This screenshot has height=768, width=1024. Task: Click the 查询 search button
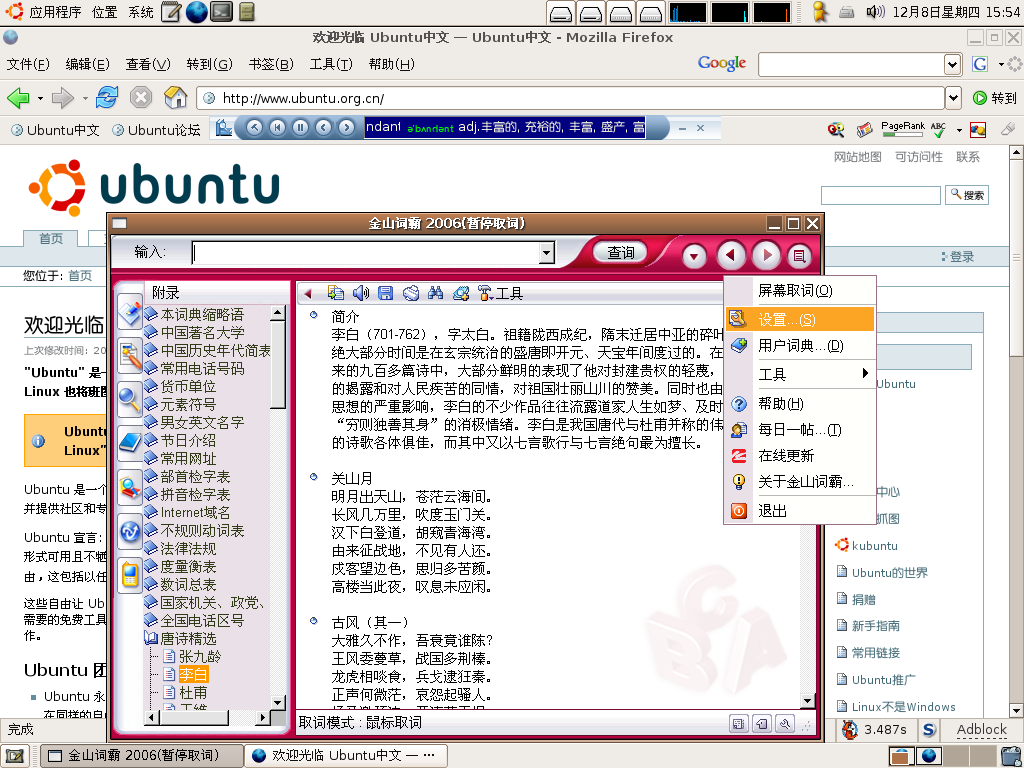point(620,252)
